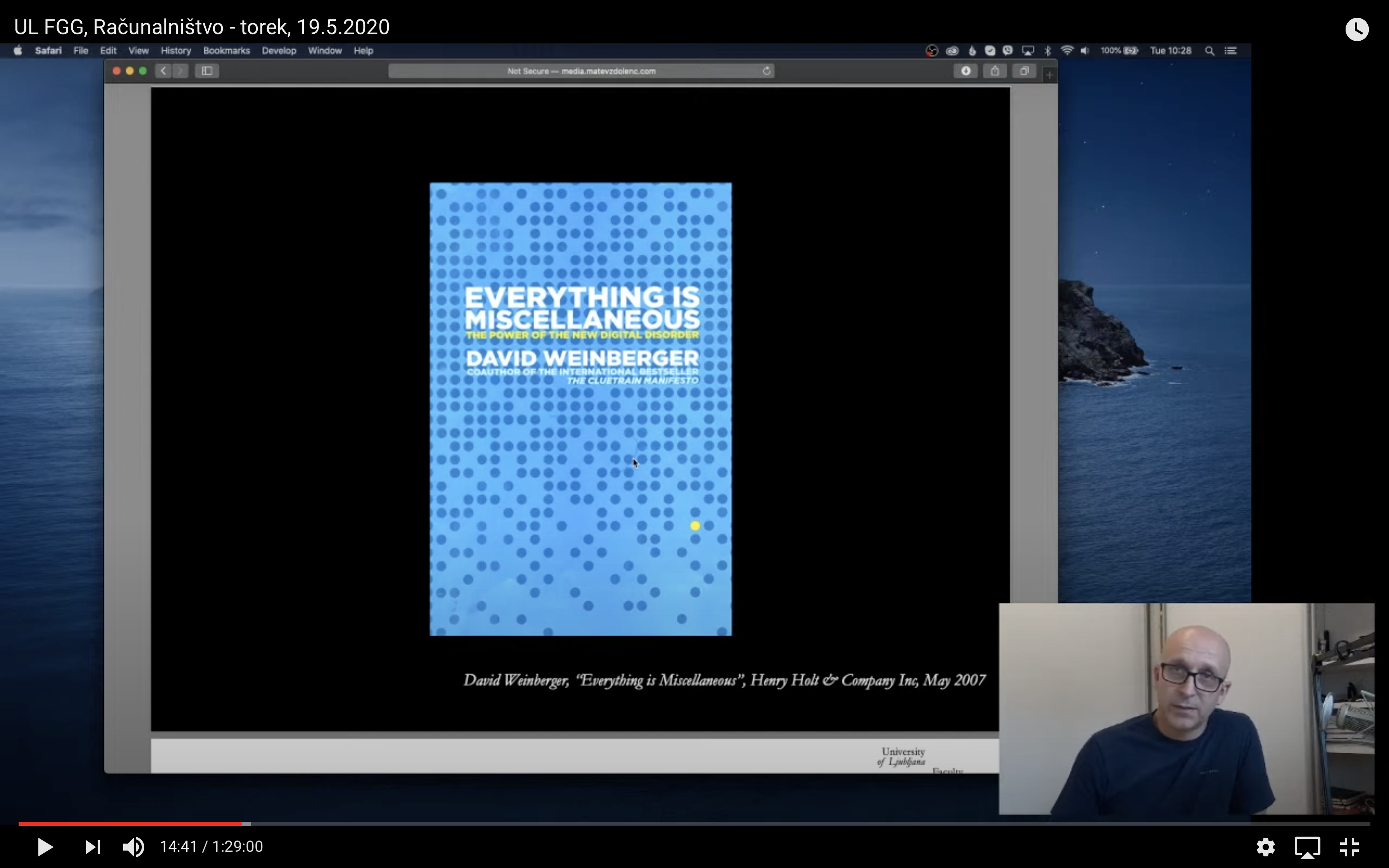Show Safari downloads

point(966,71)
